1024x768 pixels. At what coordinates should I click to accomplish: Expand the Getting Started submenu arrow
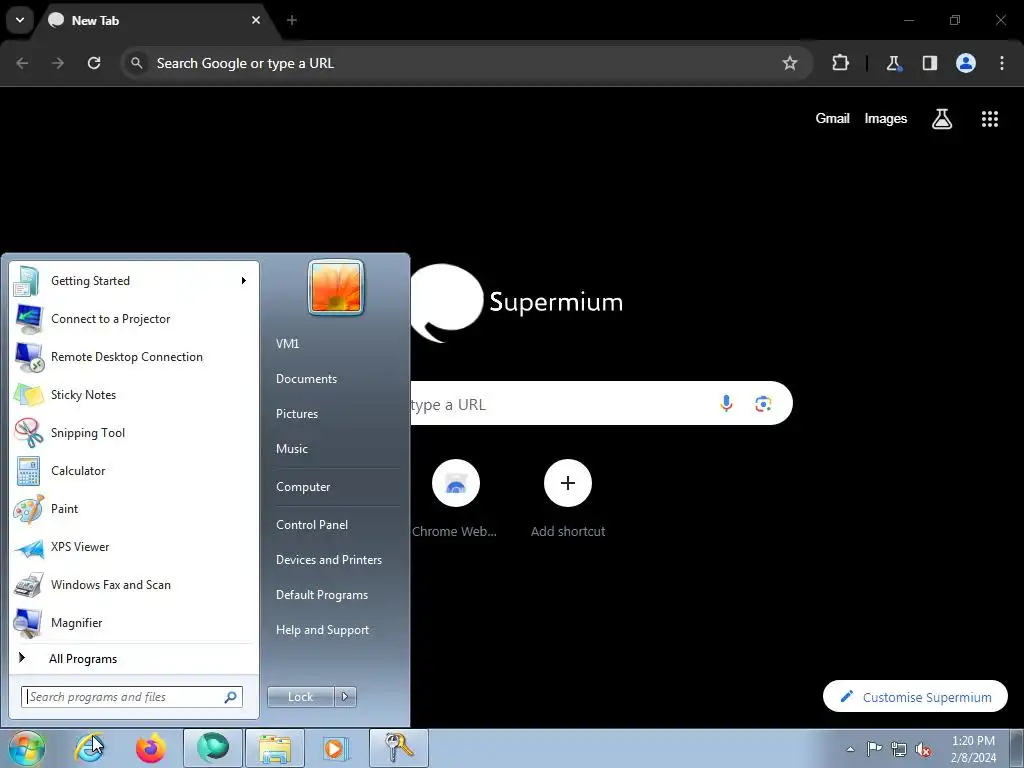click(x=244, y=281)
